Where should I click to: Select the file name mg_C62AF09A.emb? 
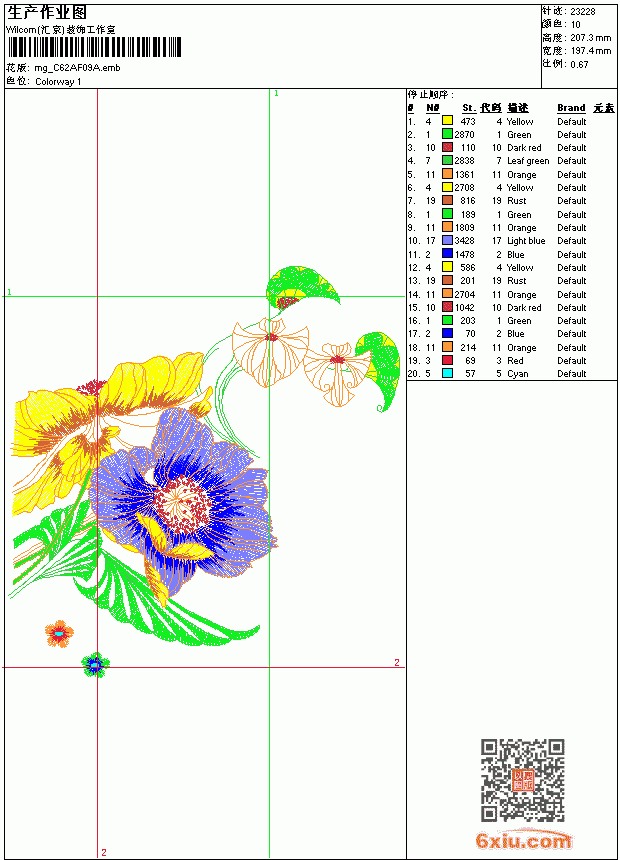click(77, 68)
